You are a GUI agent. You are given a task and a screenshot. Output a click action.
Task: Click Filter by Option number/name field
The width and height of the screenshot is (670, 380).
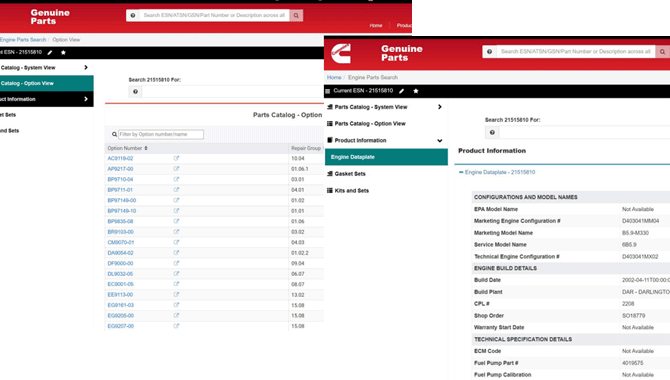click(161, 134)
